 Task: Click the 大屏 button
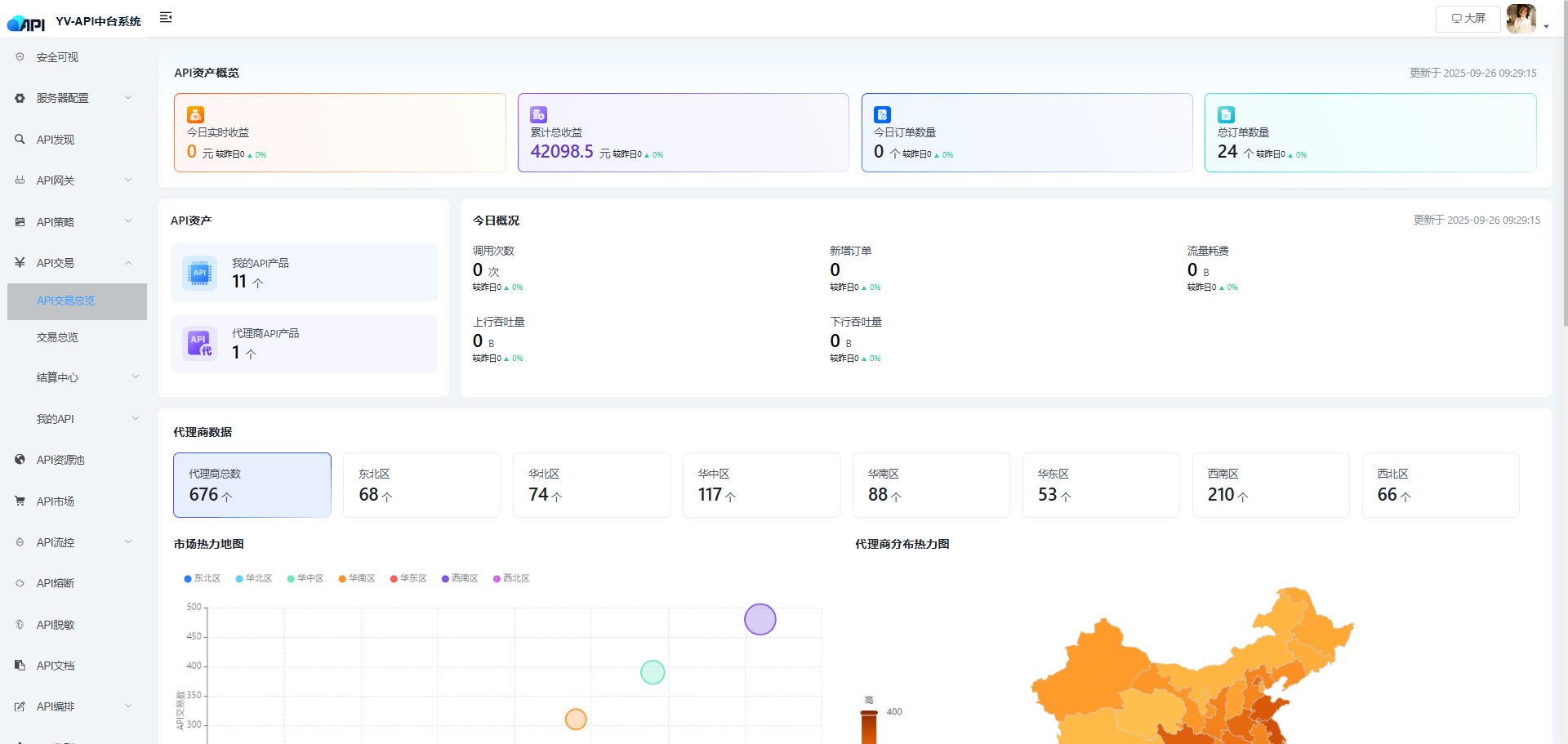(x=1468, y=19)
